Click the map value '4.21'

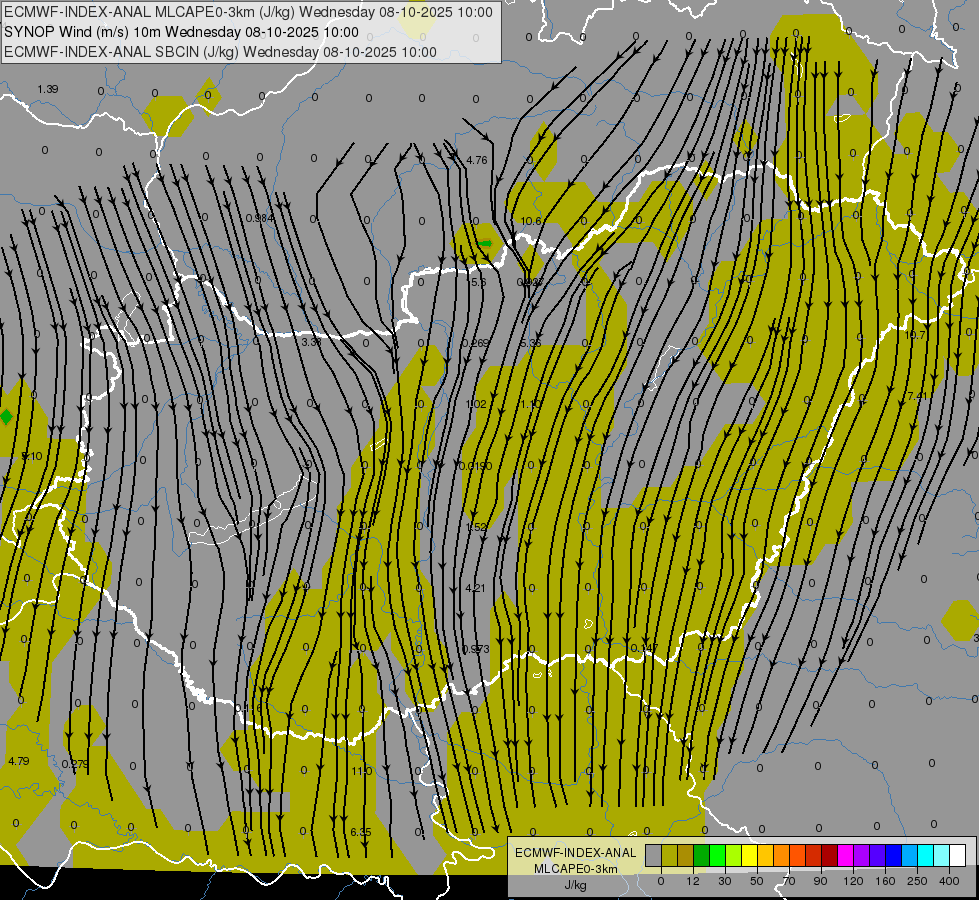pos(475,588)
